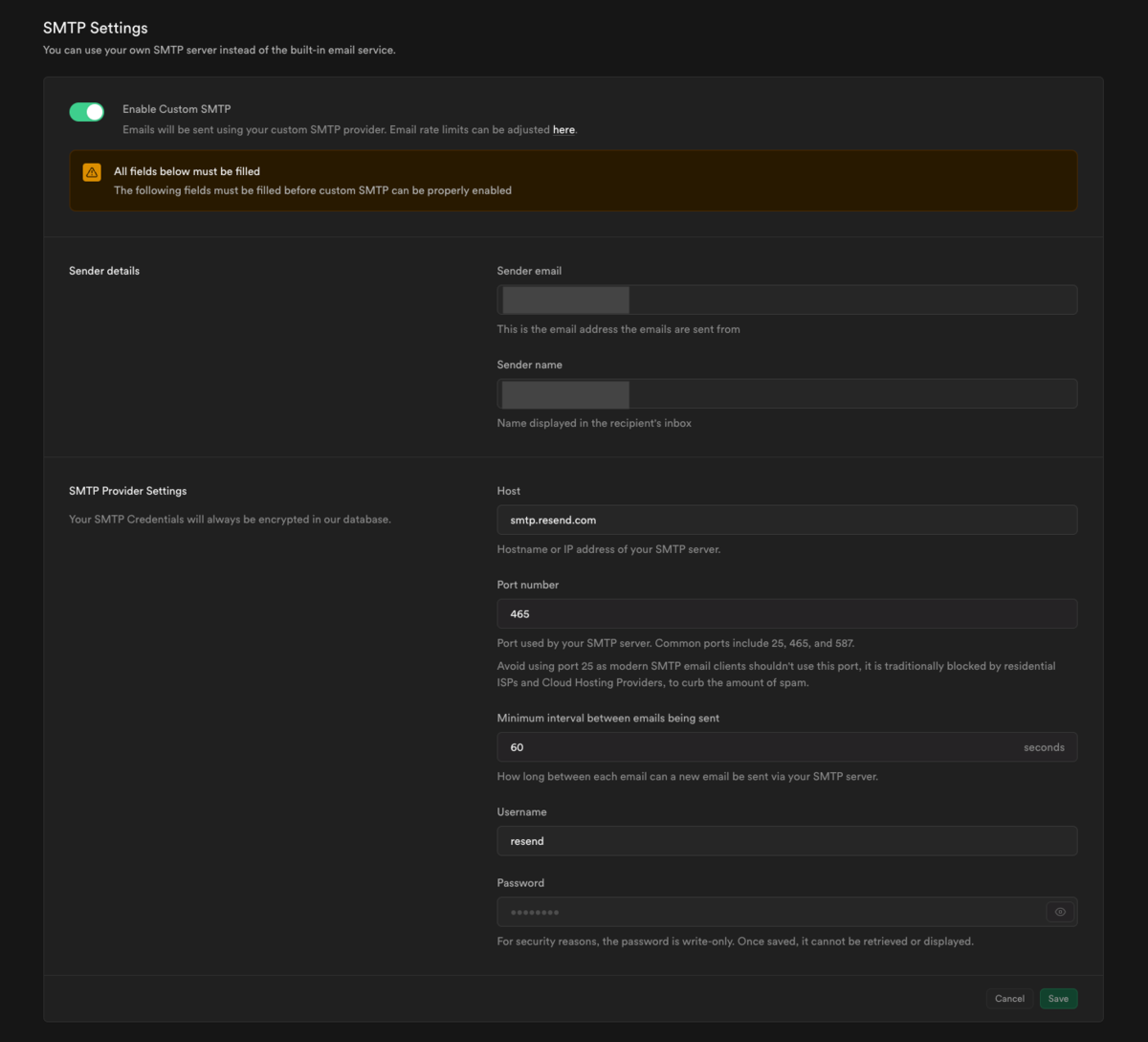Reveal password with the eye icon
This screenshot has height=1042, width=1148.
coord(1060,912)
